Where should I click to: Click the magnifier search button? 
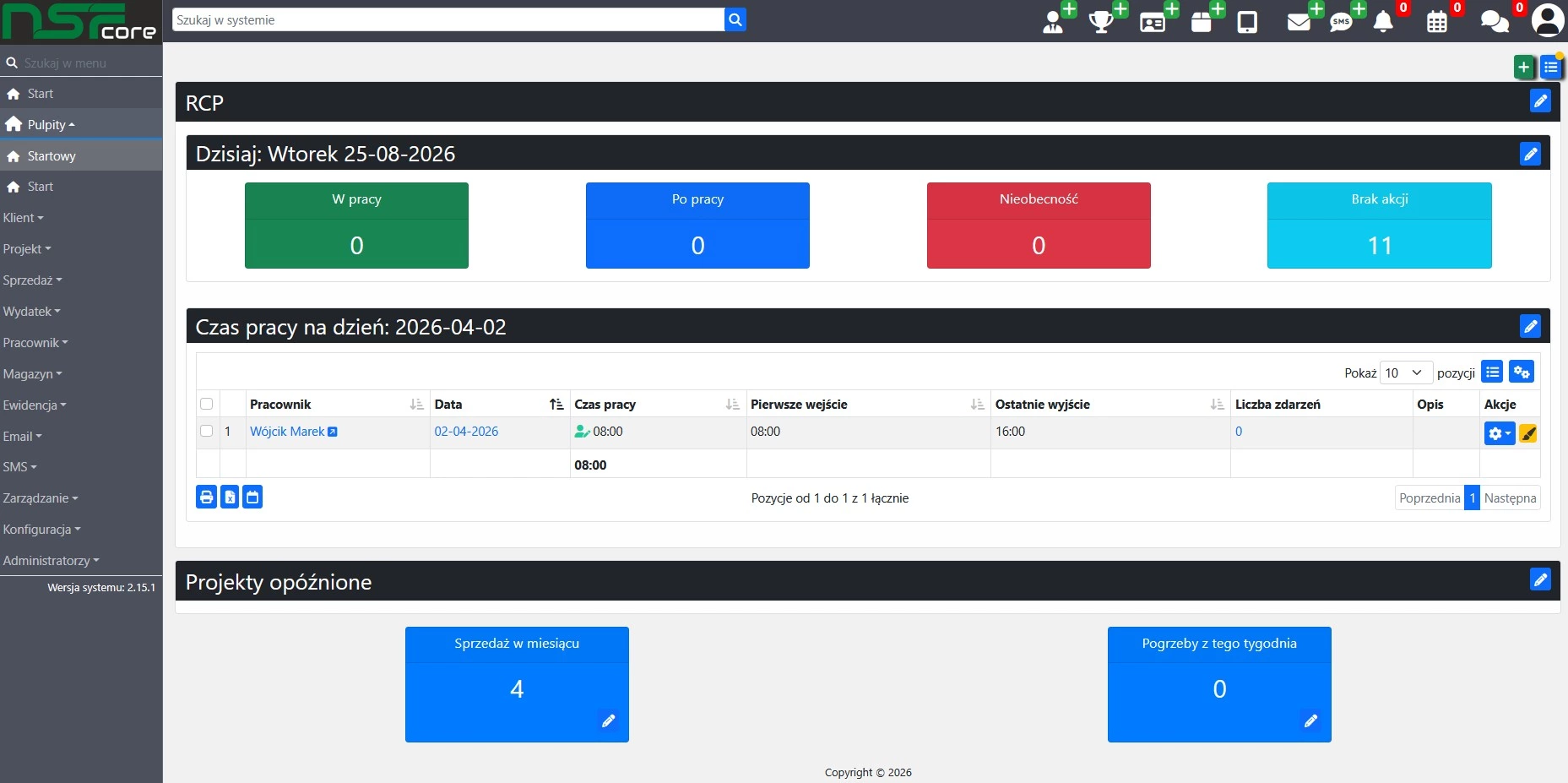(735, 19)
